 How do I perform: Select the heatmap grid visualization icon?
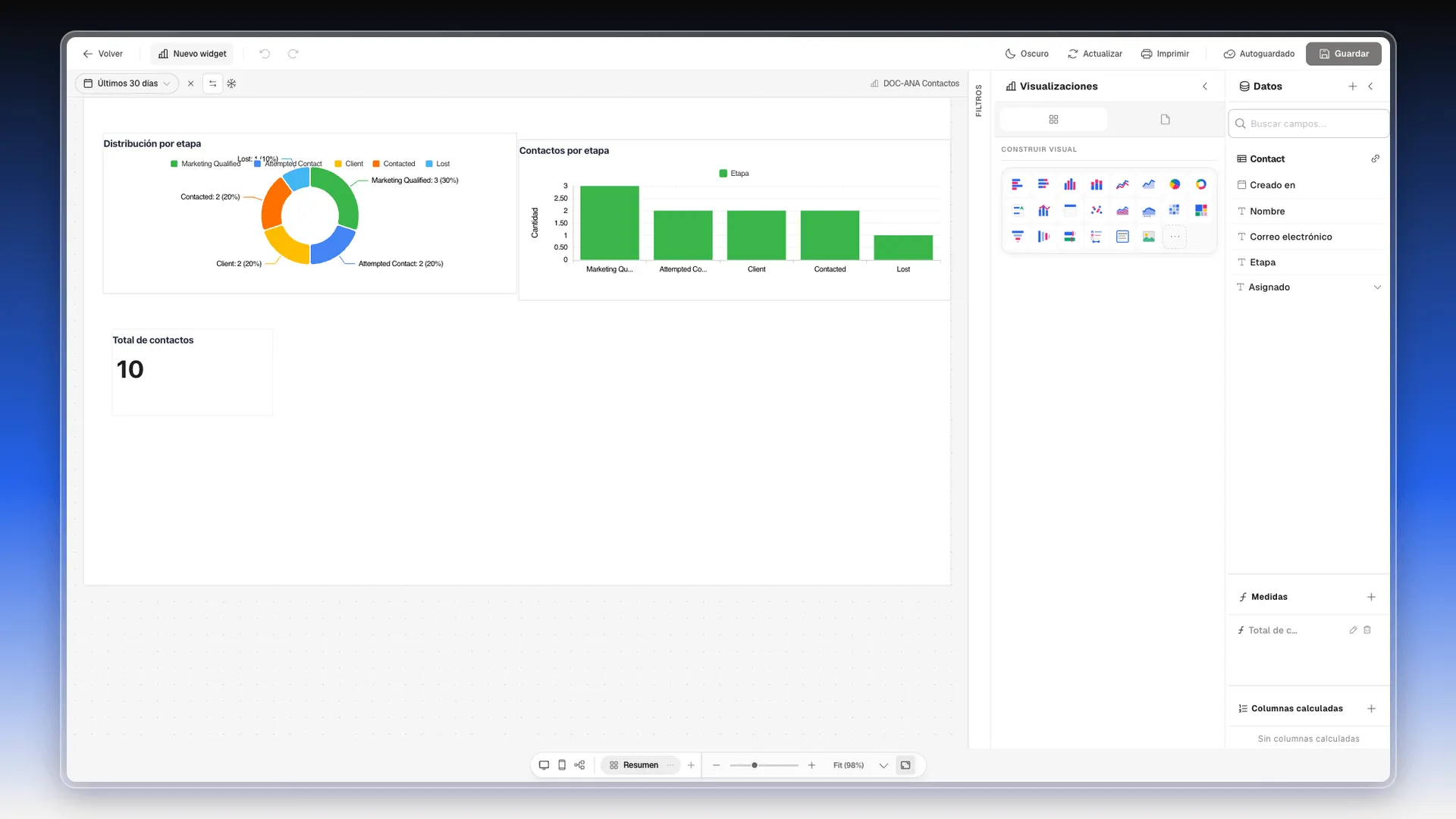[1175, 210]
